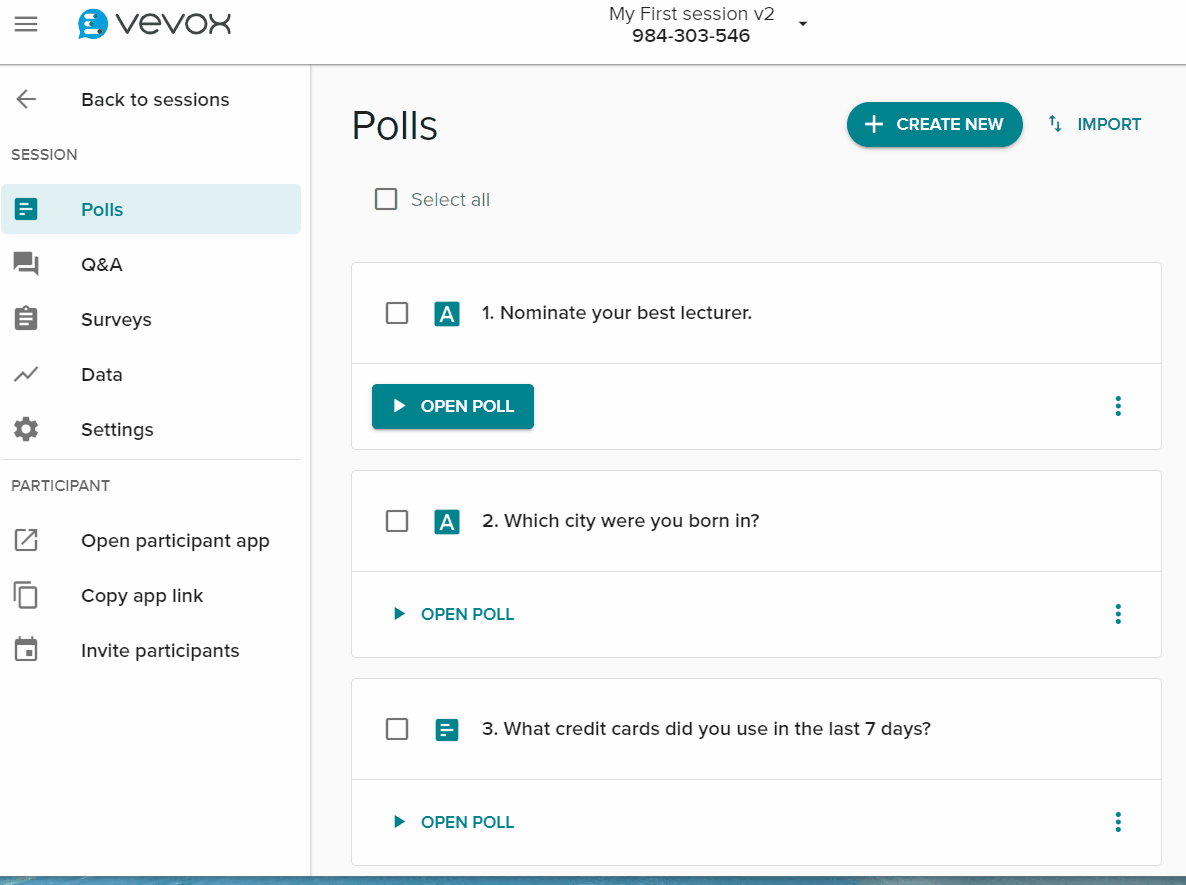Click the type icon for 'Which city' poll
Screen dimensions: 1186x885
447,521
